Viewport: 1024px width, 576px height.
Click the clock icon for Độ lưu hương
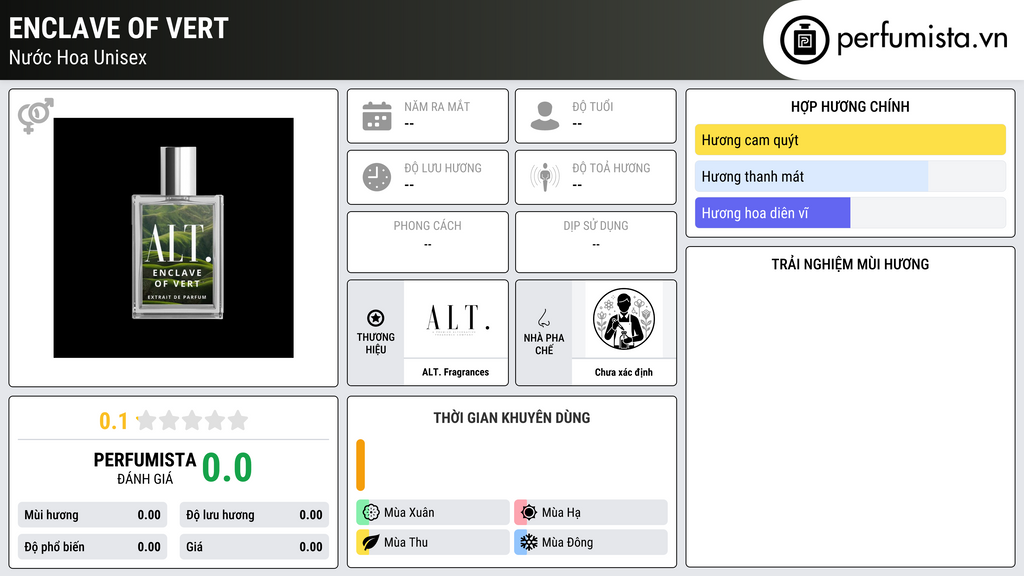point(377,177)
